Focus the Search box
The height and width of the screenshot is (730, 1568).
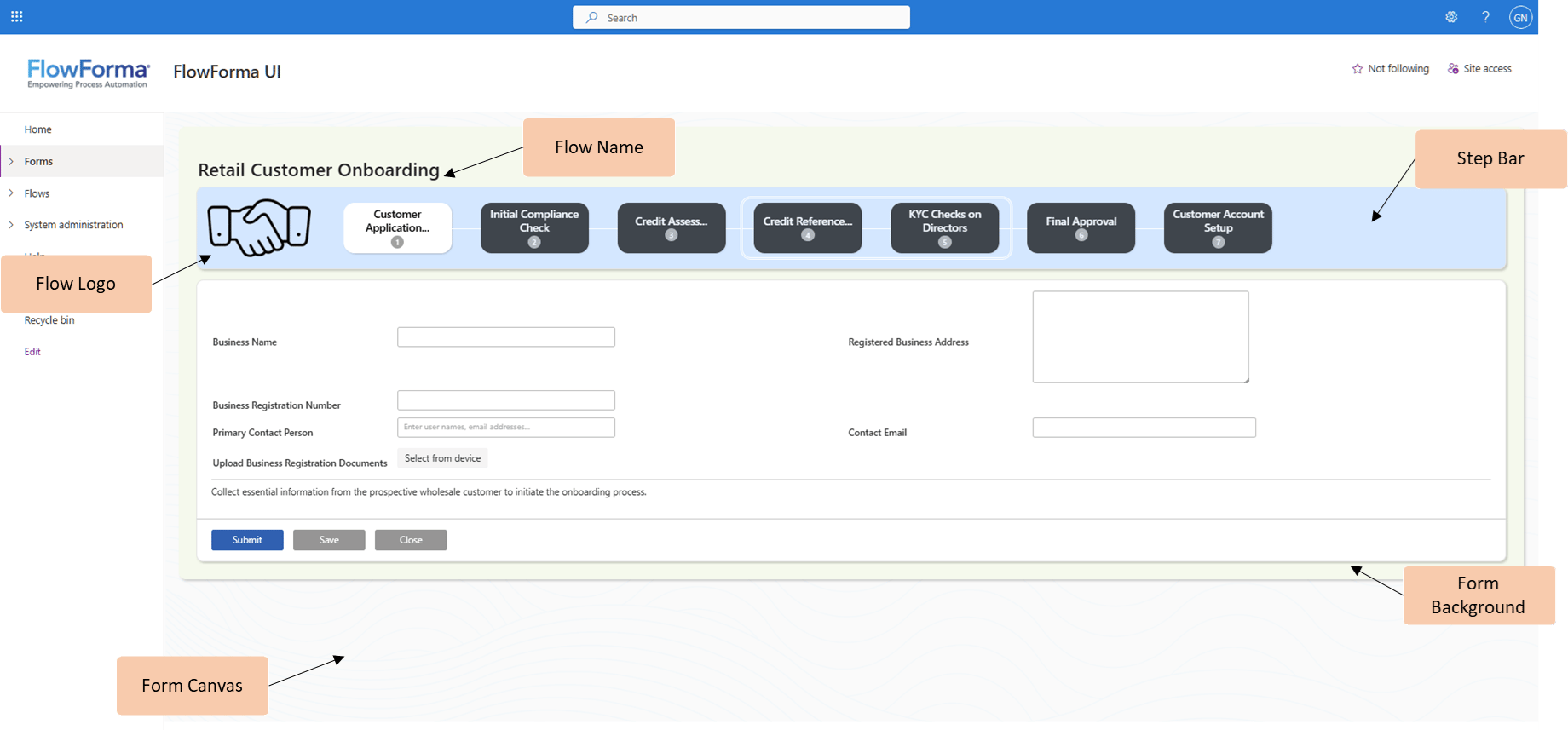741,17
